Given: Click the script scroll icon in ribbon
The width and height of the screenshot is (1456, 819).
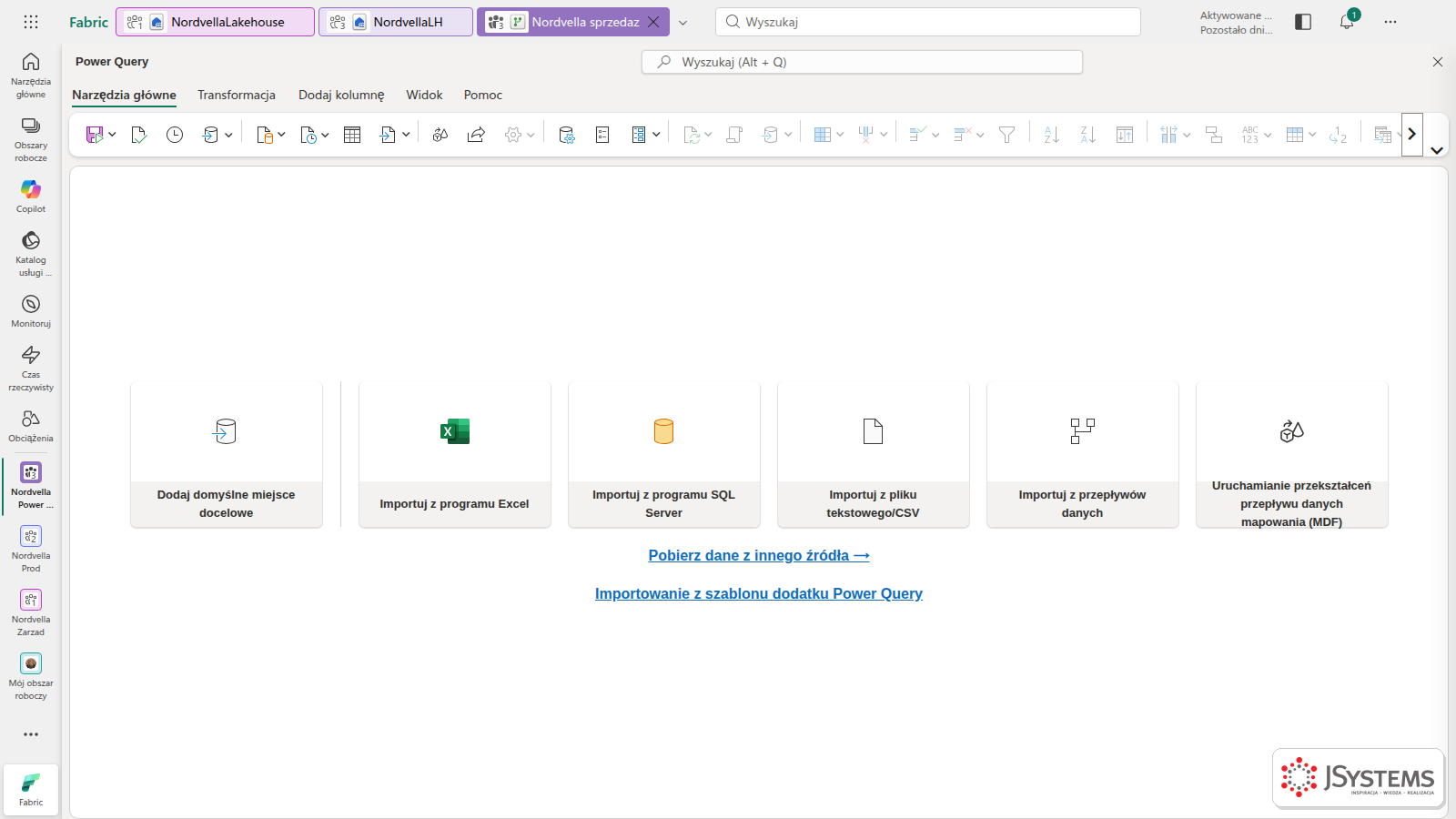Looking at the screenshot, I should coord(734,135).
